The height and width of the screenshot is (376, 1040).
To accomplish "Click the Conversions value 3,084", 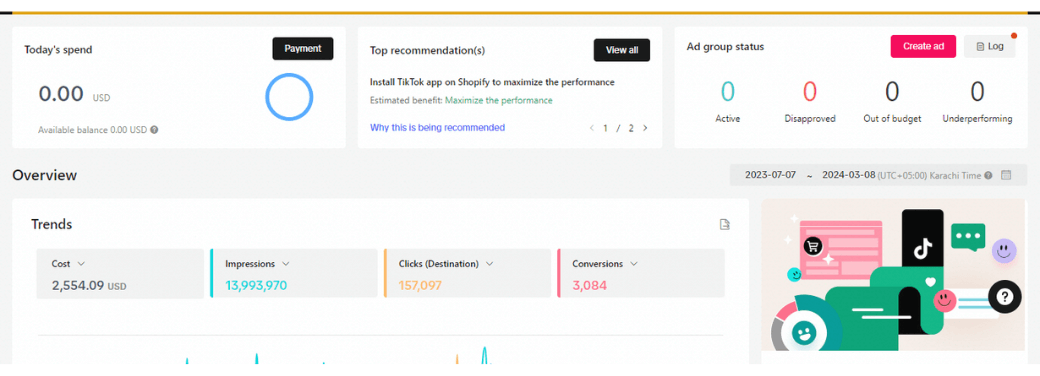I will (x=590, y=286).
